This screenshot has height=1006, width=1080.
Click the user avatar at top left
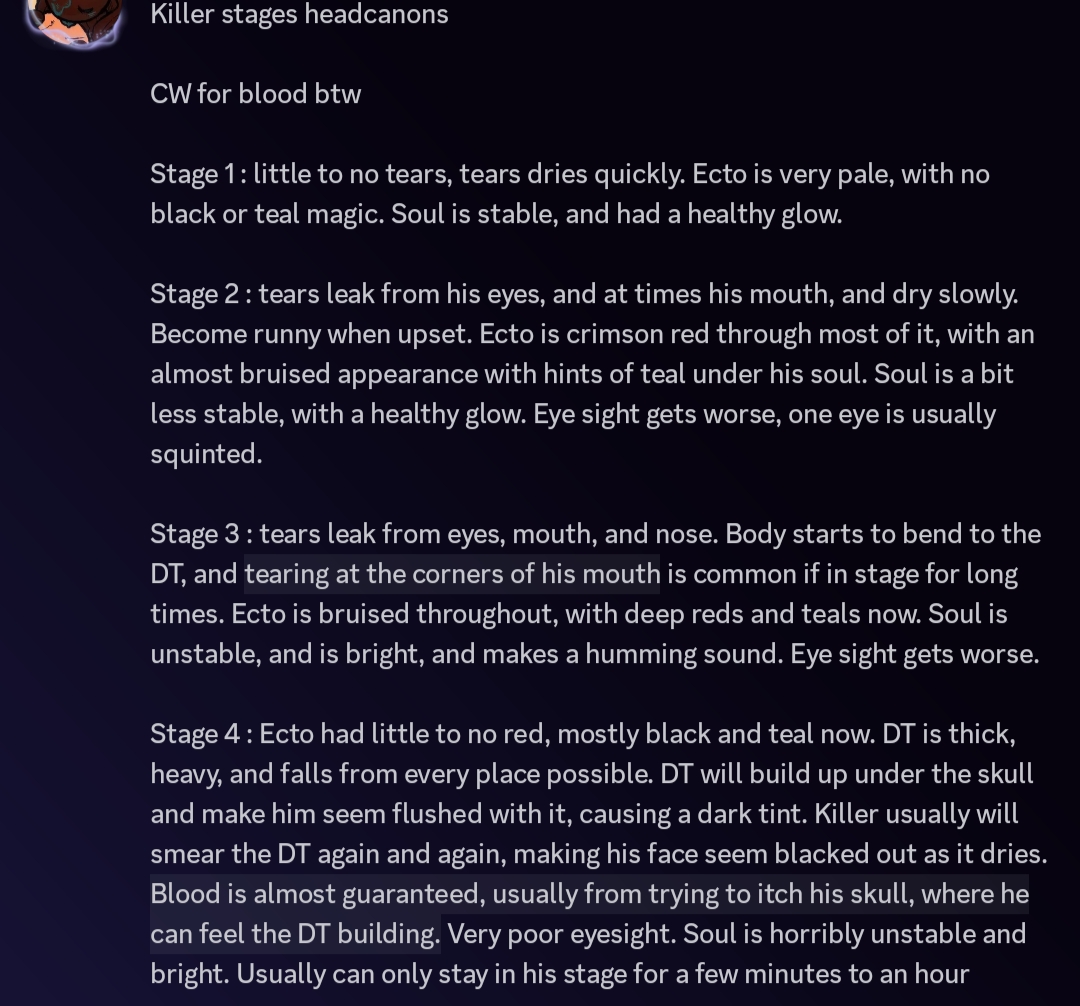click(x=74, y=18)
